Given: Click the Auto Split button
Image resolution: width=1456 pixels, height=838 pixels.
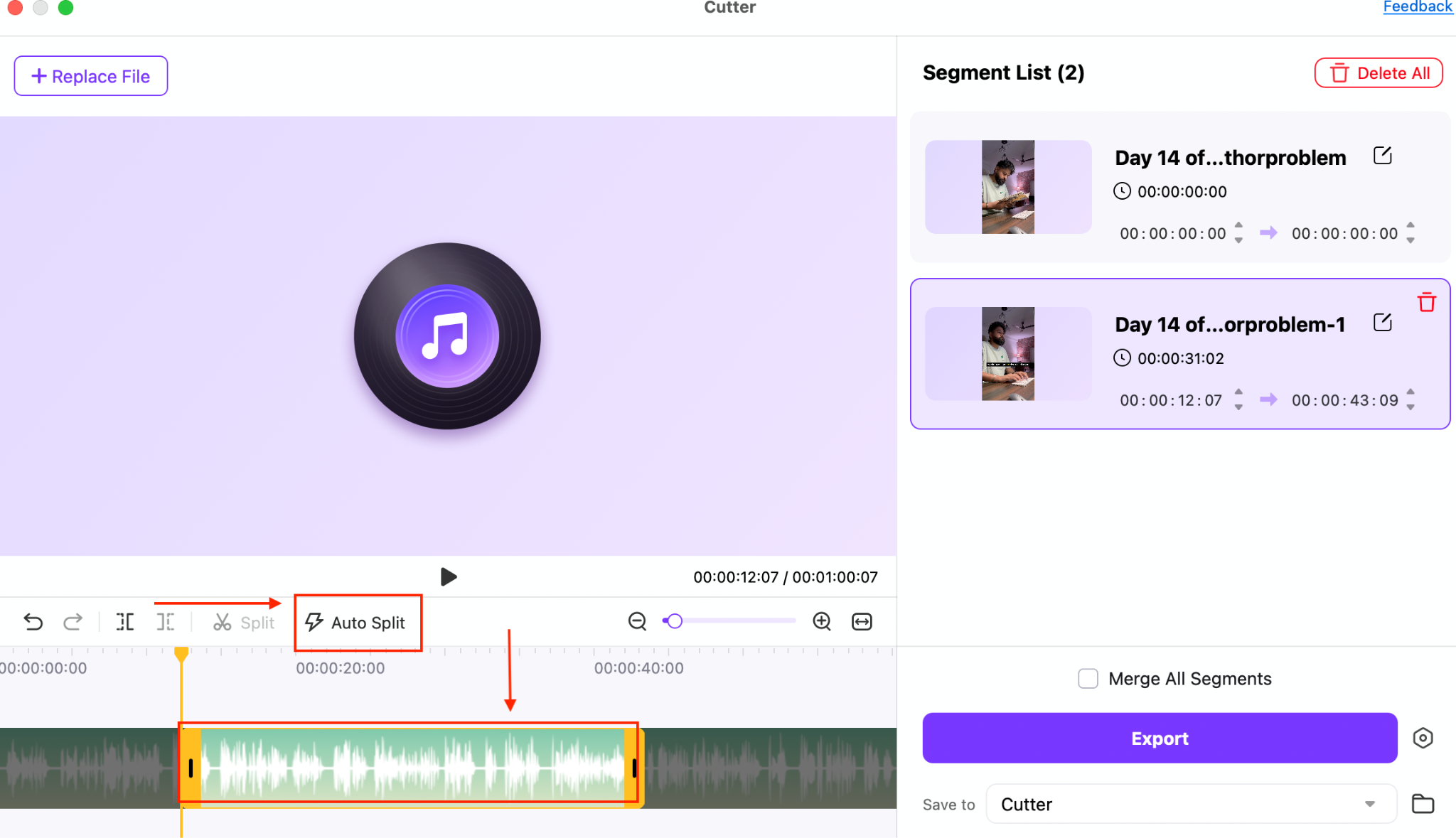Looking at the screenshot, I should point(358,623).
